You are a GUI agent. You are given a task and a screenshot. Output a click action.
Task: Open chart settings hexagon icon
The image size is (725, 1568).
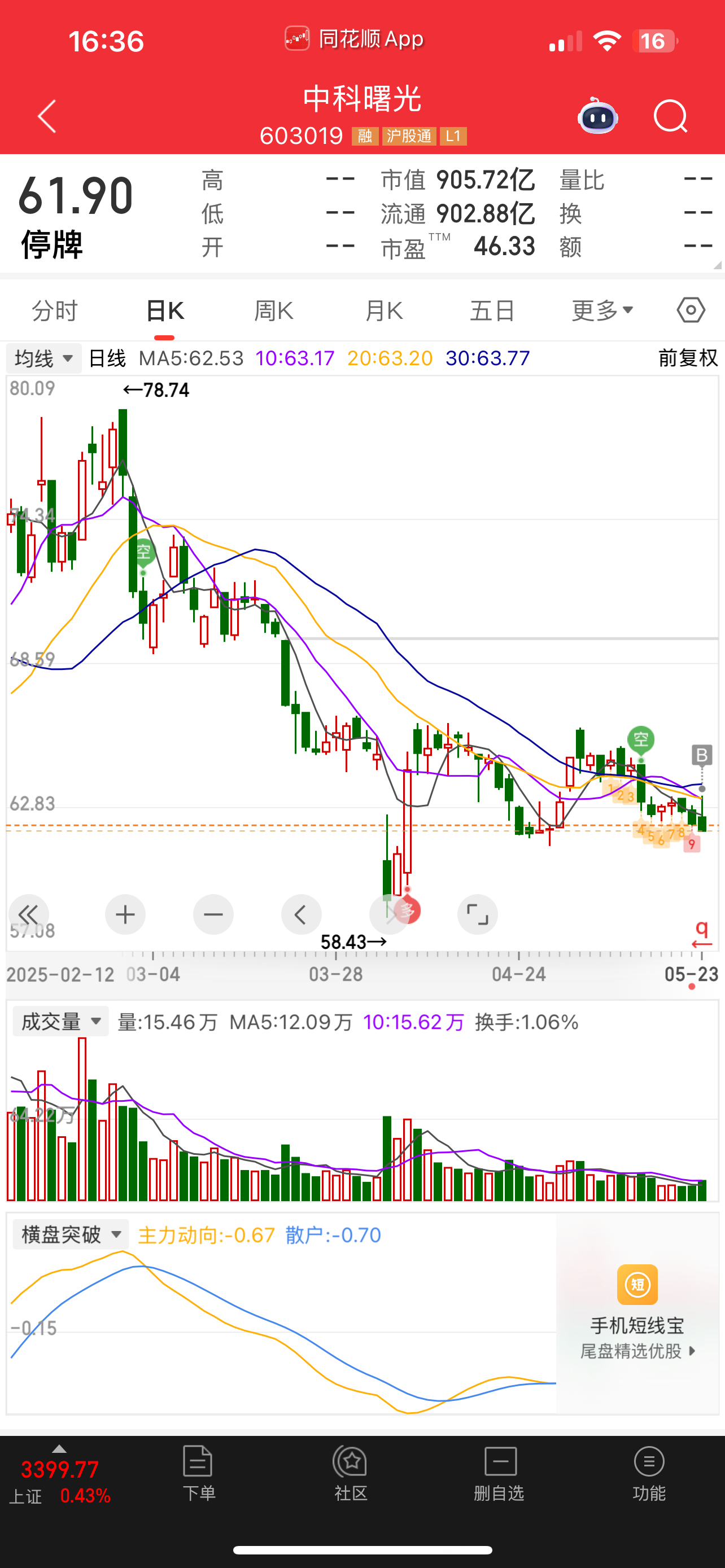click(x=691, y=310)
